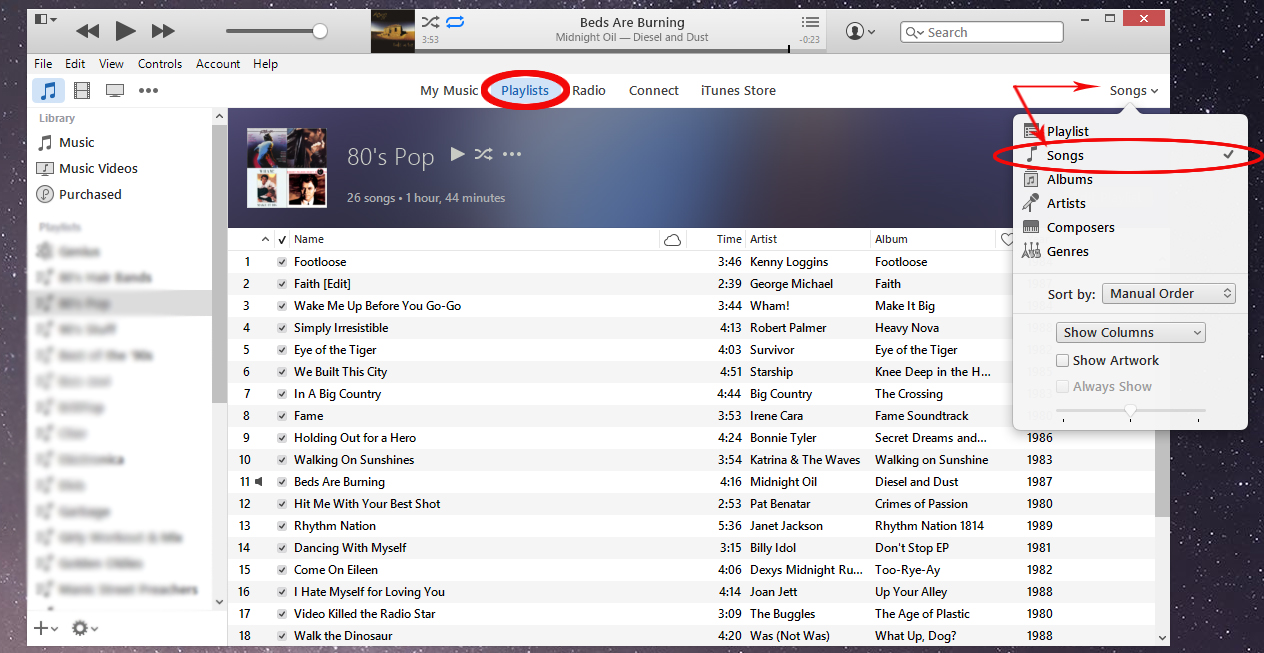The height and width of the screenshot is (653, 1264).
Task: Toggle the repeat icon in now-playing display
Action: point(455,22)
